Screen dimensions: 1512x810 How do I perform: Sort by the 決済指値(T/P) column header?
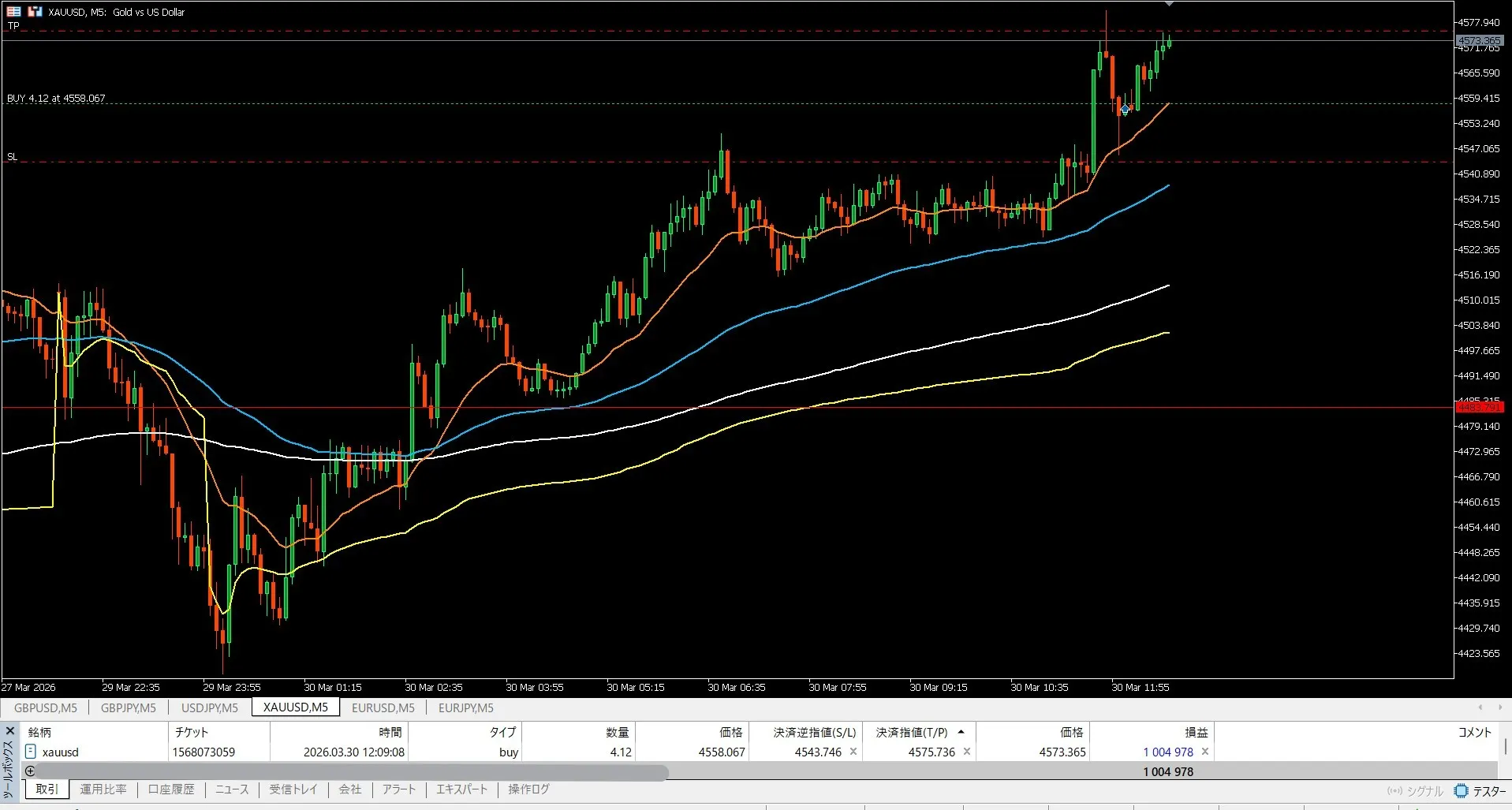912,732
